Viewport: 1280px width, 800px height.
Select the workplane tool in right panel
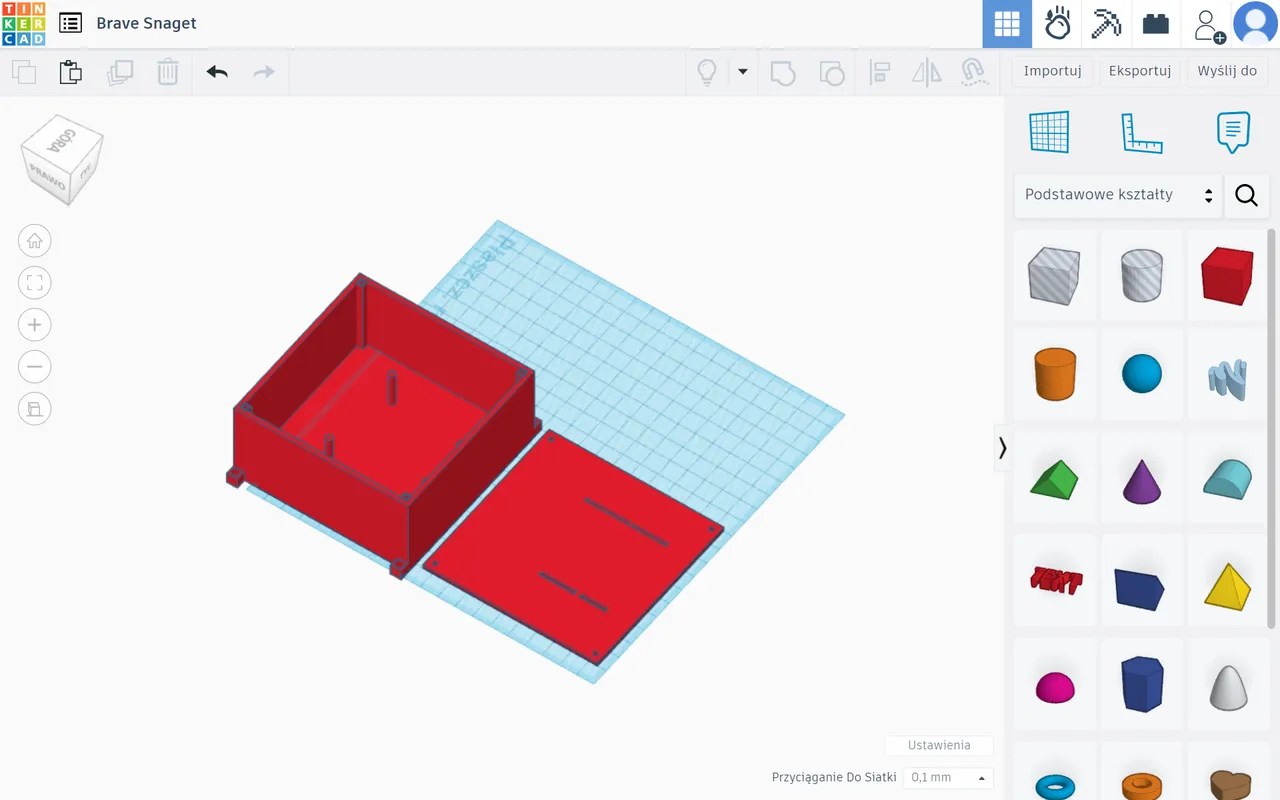(1049, 131)
